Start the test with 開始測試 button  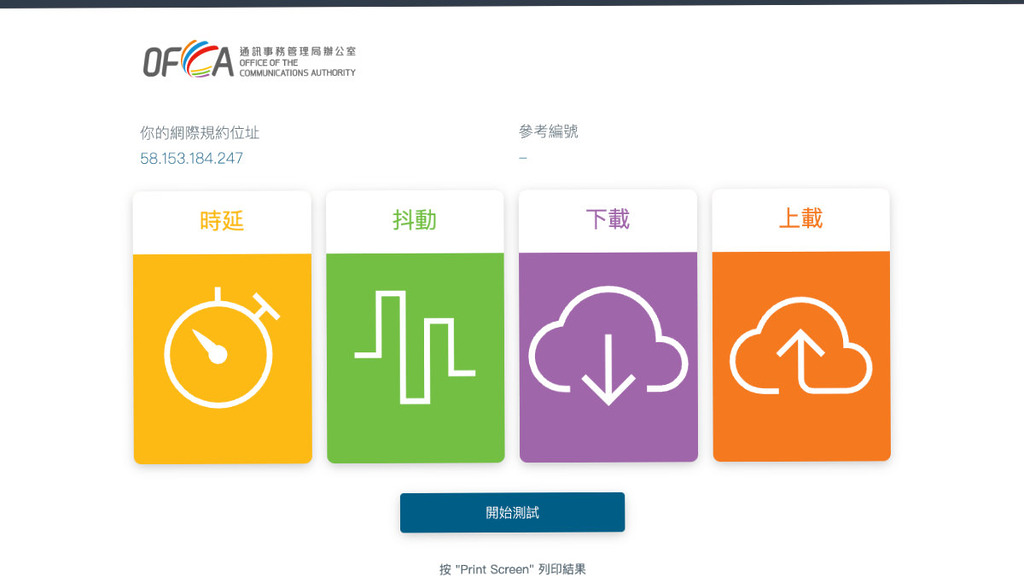point(512,513)
